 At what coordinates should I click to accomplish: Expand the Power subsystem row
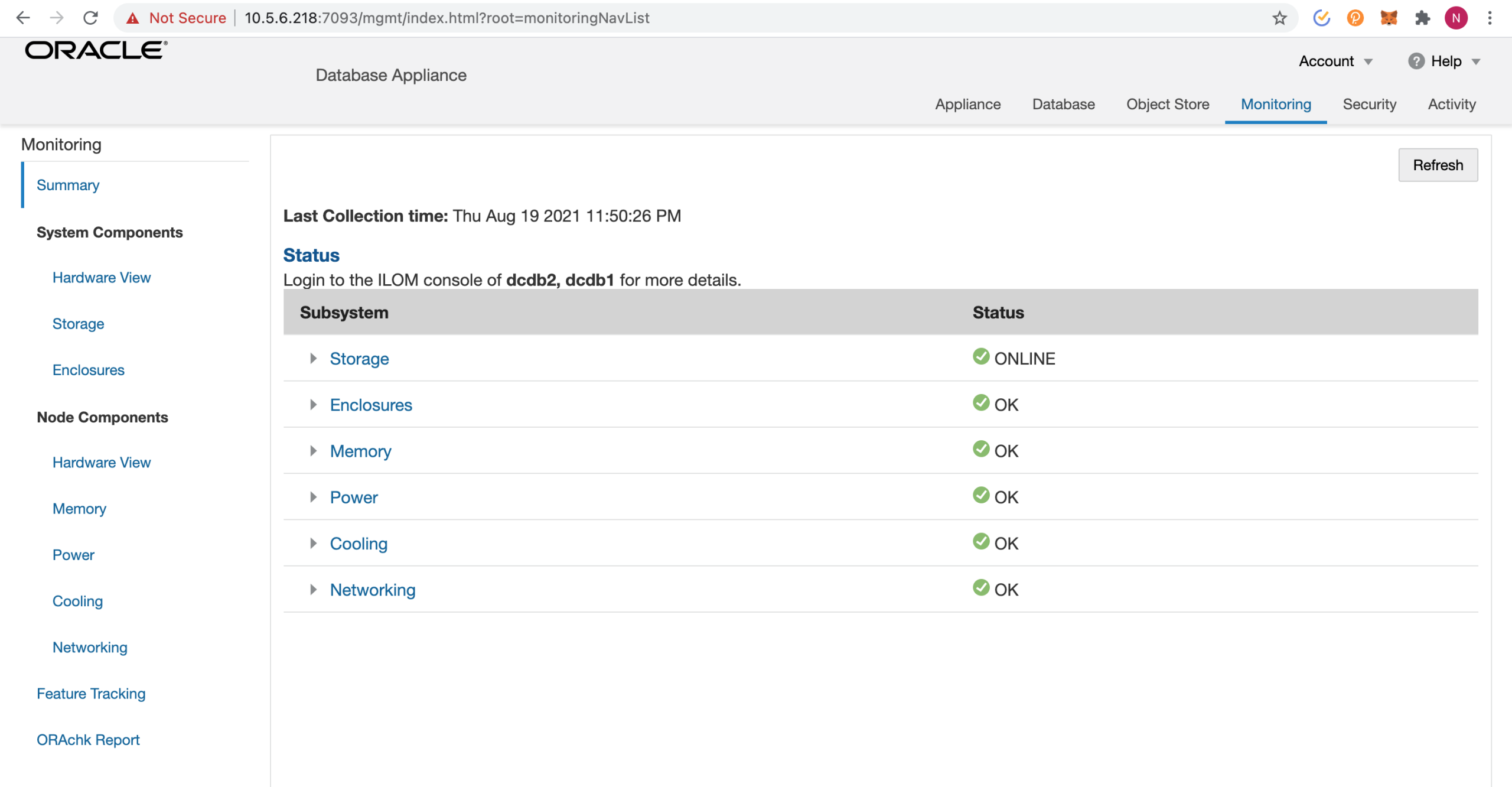click(x=313, y=497)
